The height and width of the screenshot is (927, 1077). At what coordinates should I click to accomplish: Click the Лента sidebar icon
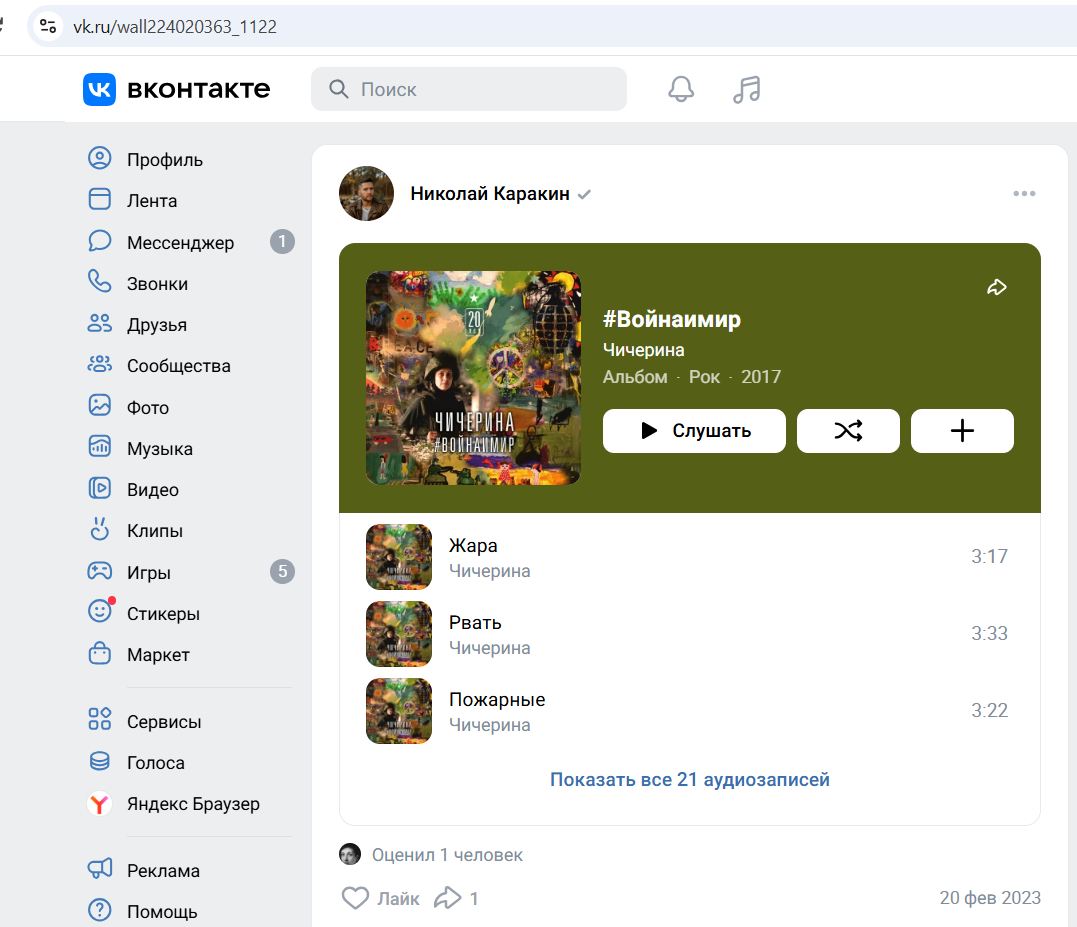[x=100, y=199]
